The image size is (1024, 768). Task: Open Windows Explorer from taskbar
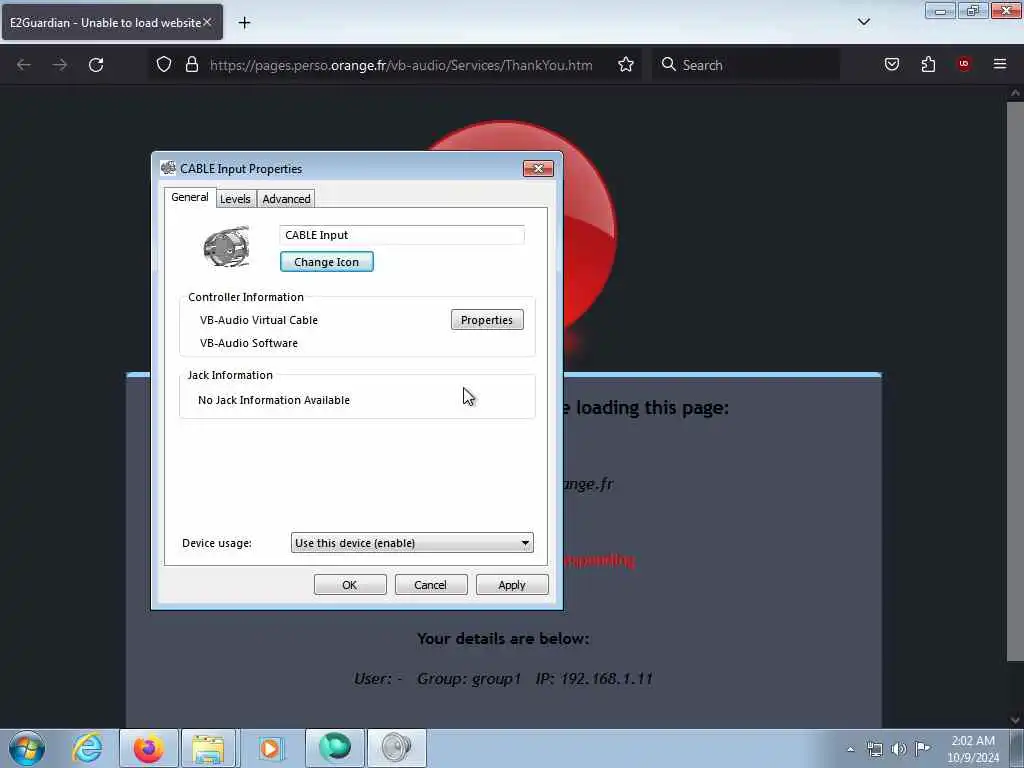209,748
